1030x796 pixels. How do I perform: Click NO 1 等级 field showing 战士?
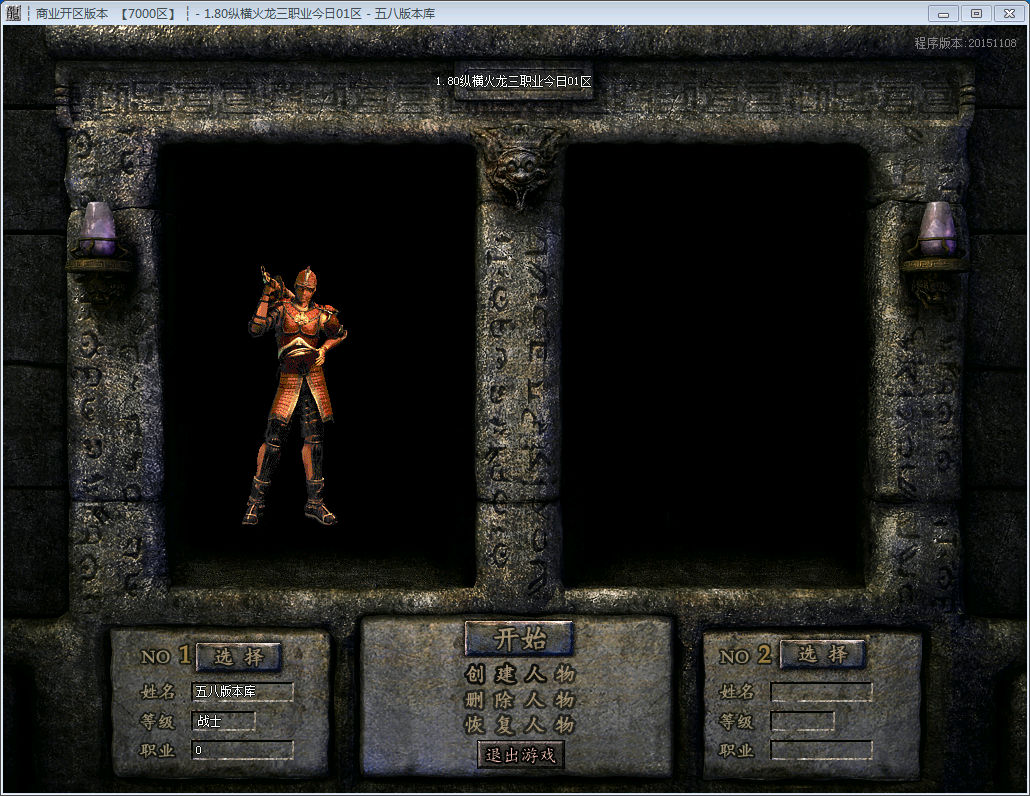[x=223, y=721]
